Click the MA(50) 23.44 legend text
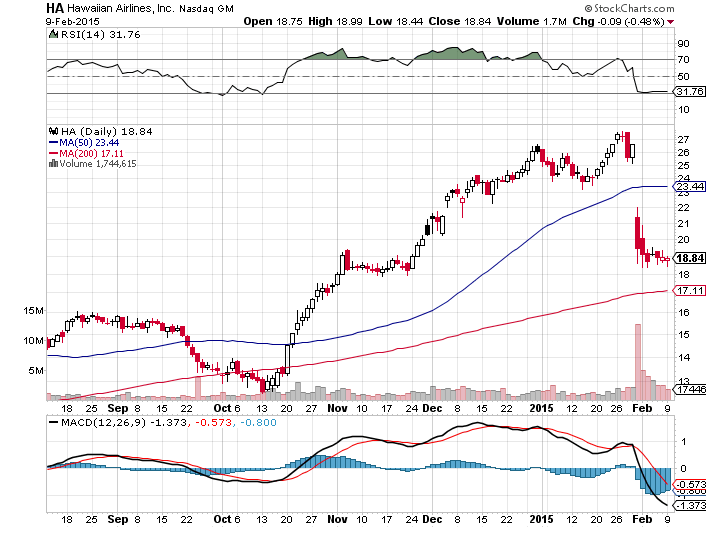The height and width of the screenshot is (533, 723). tap(89, 143)
